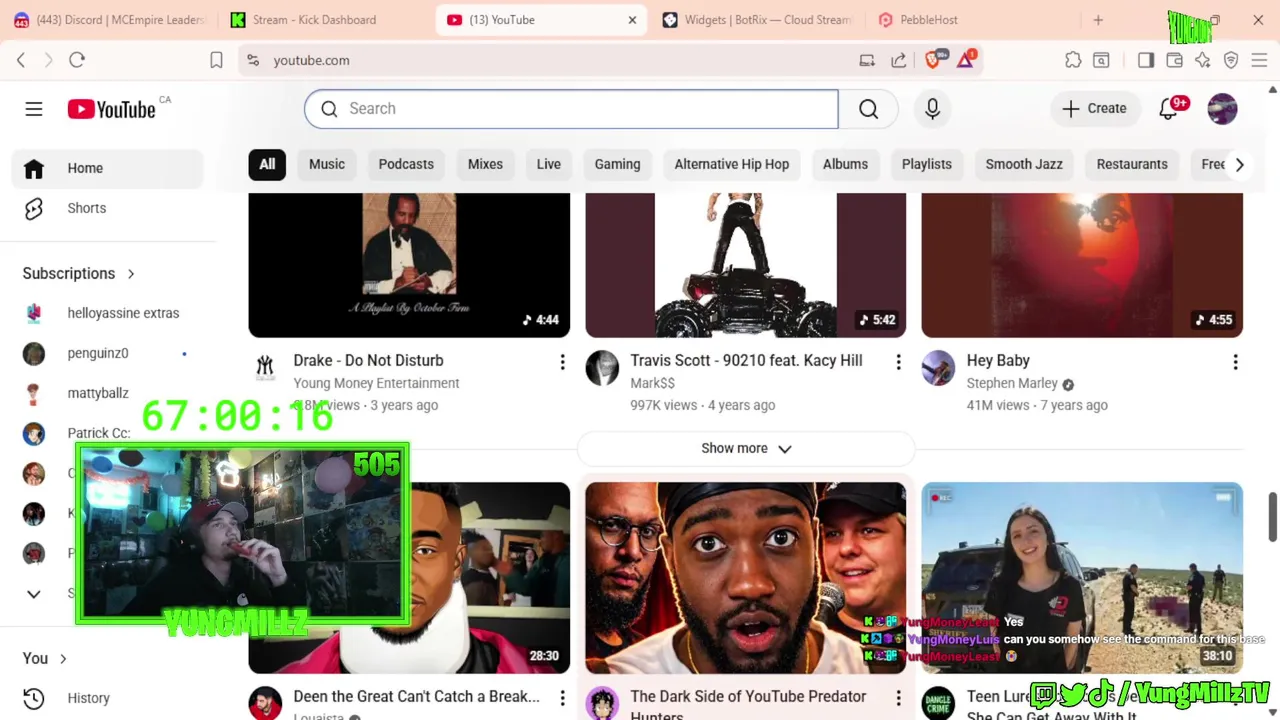This screenshot has height=720, width=1280.
Task: Open Young Money Entertainment channel link
Action: click(376, 383)
